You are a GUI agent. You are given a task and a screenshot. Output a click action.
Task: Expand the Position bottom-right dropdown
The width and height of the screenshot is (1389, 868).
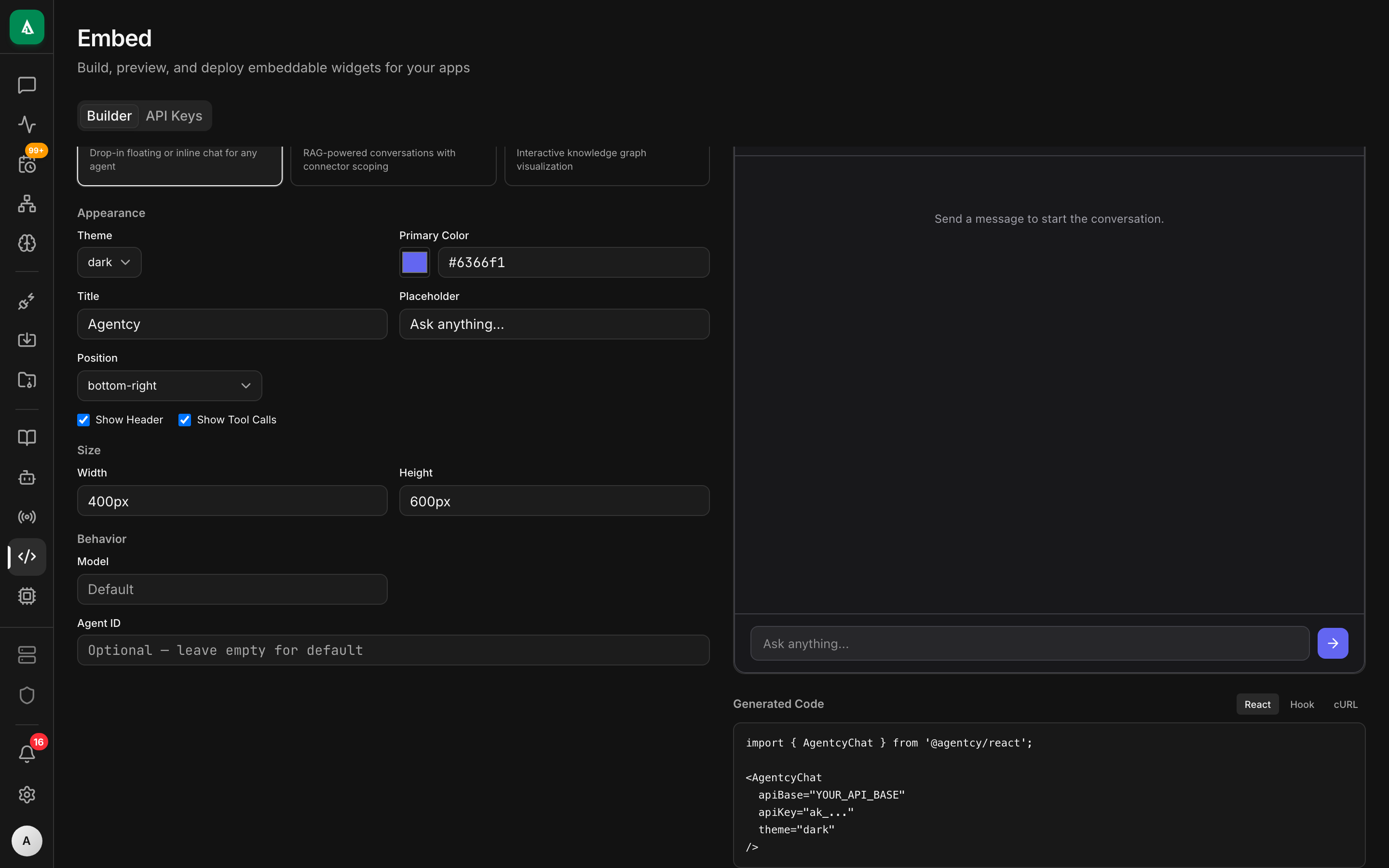169,385
